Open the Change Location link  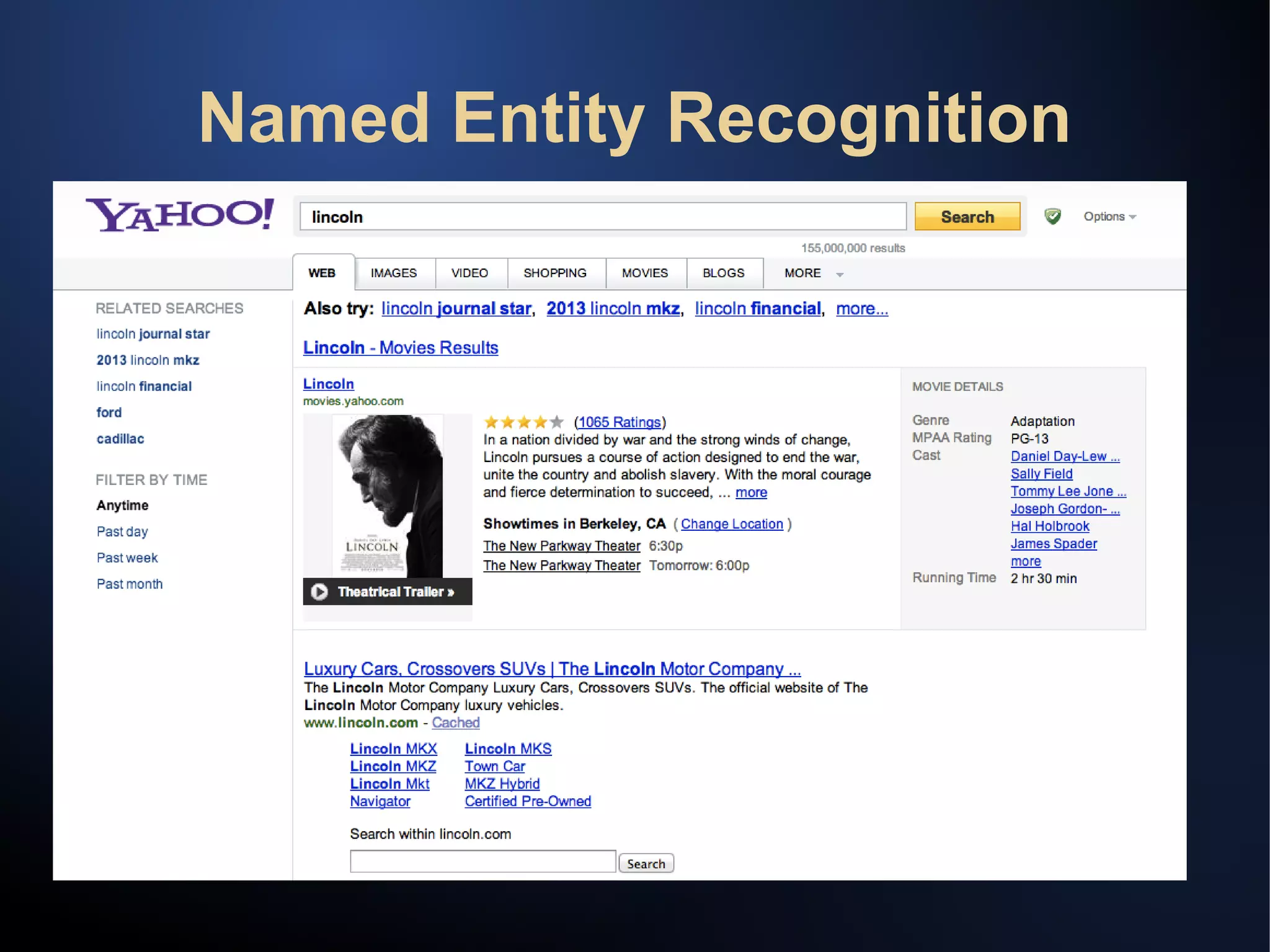tap(732, 524)
